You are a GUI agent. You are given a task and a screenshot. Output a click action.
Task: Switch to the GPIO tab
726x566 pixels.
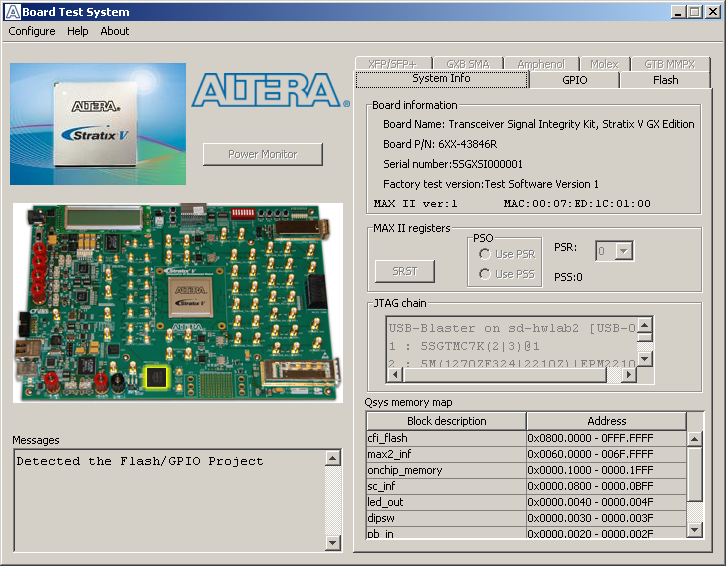[575, 80]
